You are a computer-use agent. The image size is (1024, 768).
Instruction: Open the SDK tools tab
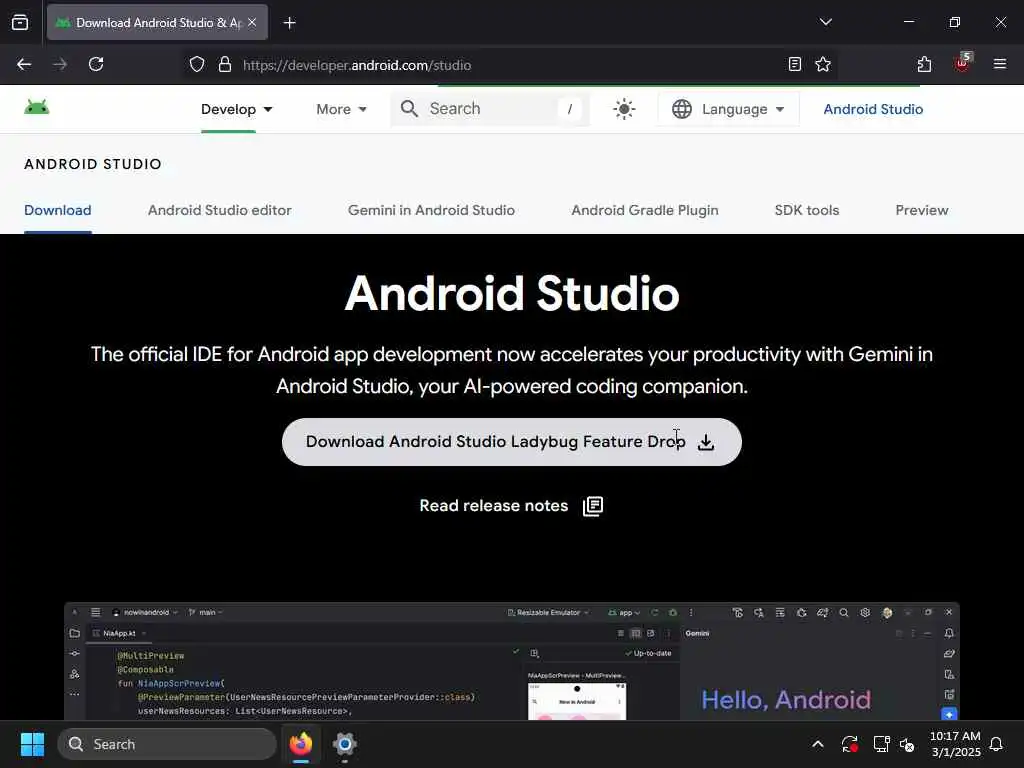tap(807, 210)
